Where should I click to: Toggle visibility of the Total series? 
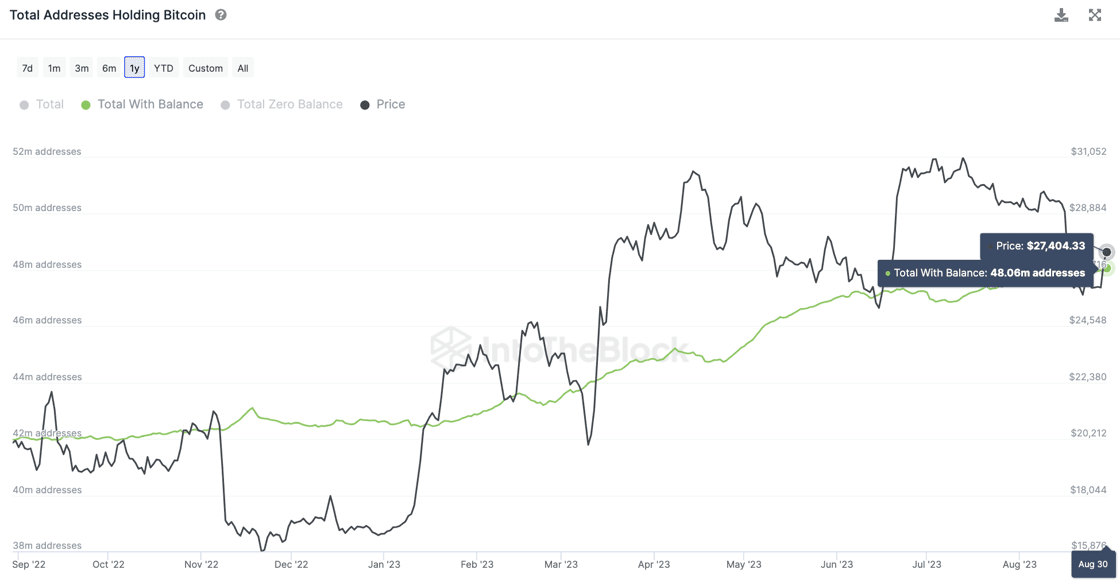pos(42,104)
